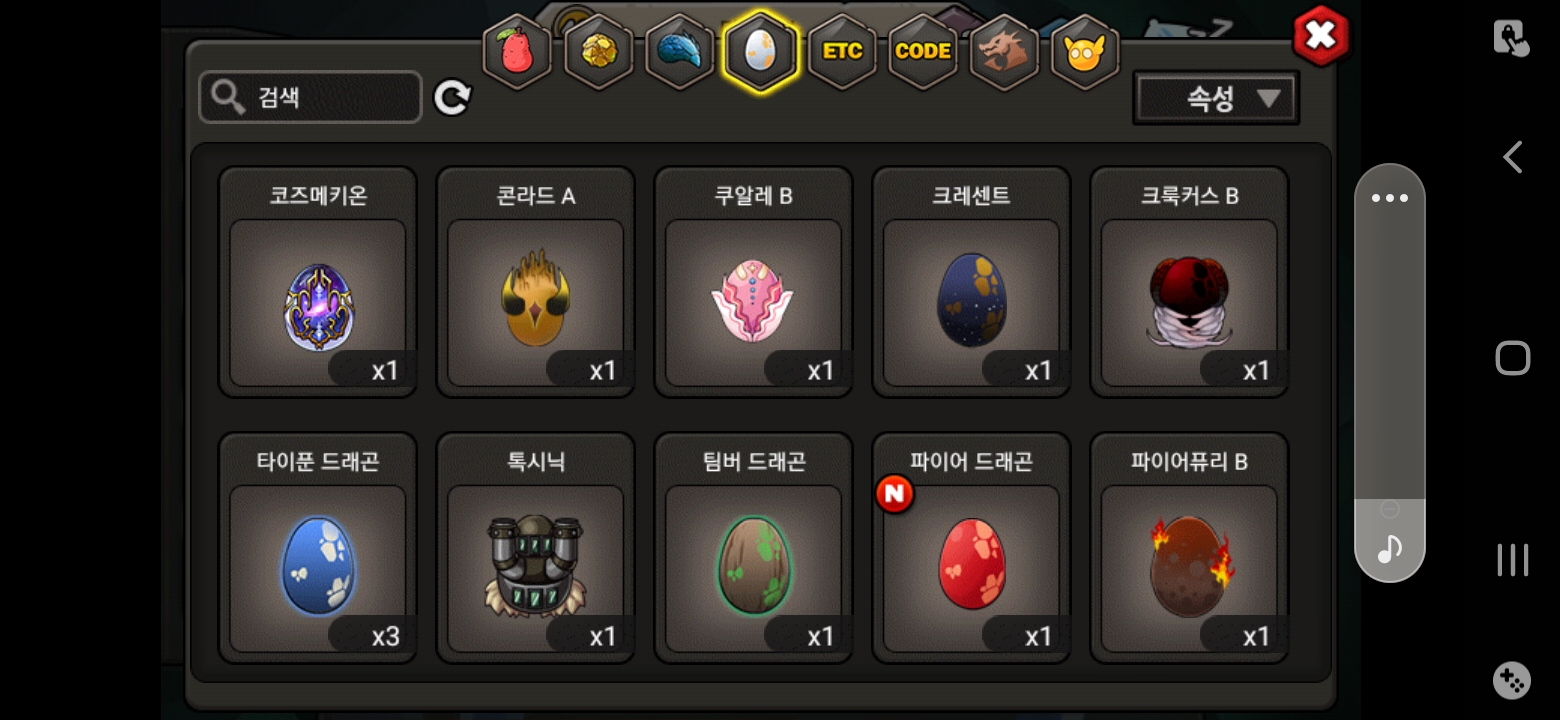Switch to the ETC tab
Screen dimensions: 1560x720
(842, 52)
